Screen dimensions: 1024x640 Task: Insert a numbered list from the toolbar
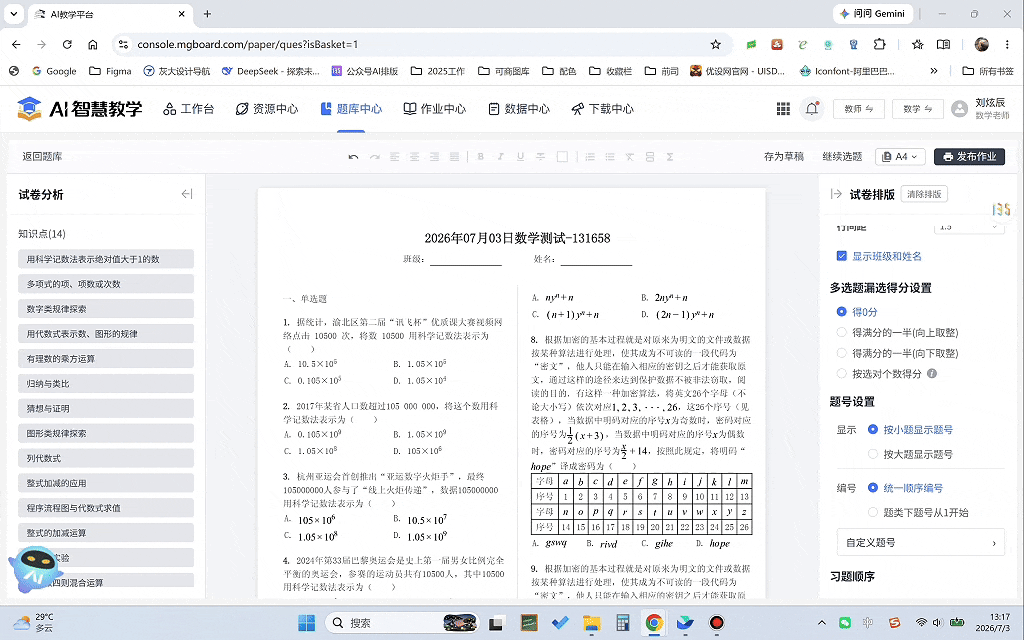click(590, 157)
